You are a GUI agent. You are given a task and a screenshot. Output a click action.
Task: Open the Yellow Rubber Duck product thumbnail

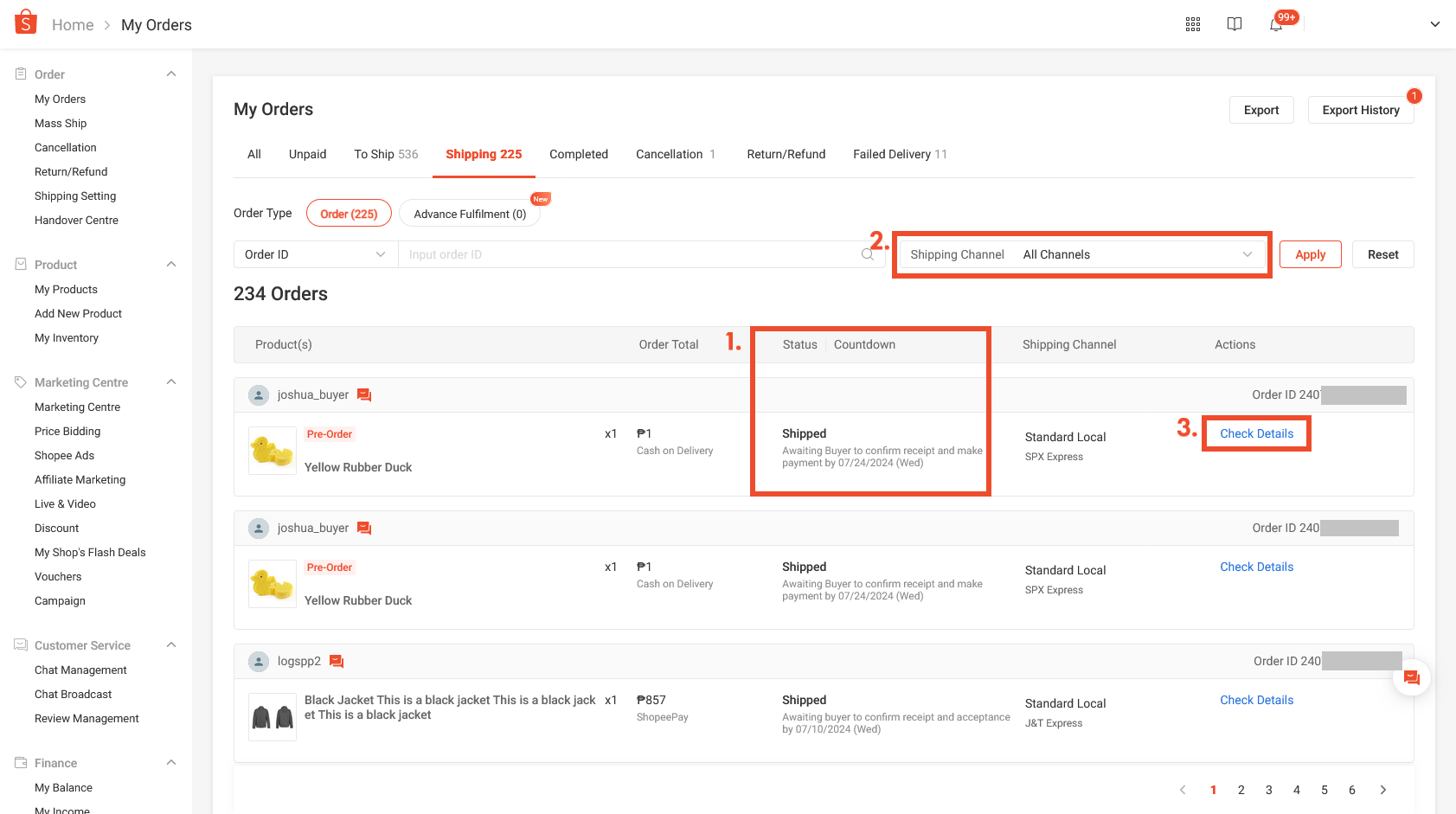[273, 451]
